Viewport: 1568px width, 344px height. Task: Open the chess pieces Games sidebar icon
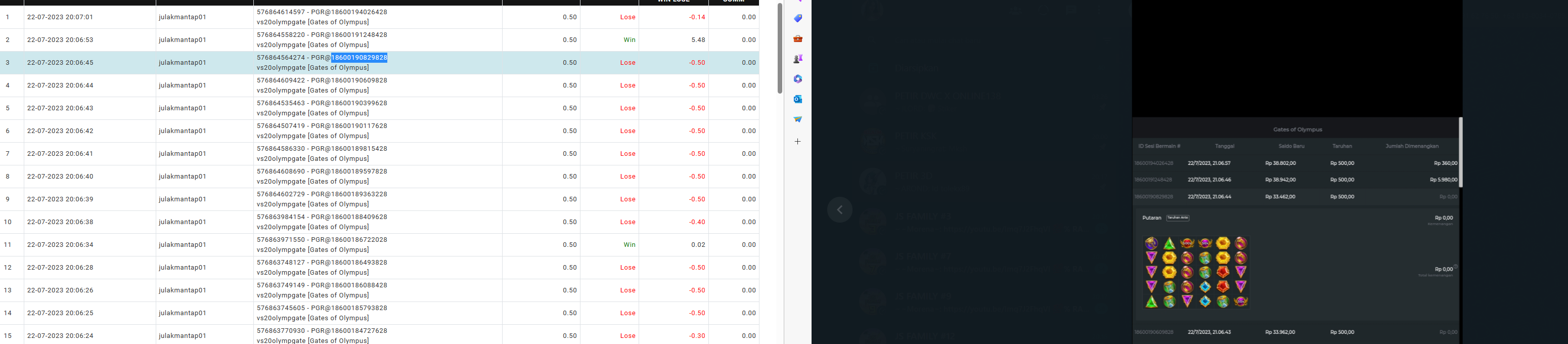[797, 59]
